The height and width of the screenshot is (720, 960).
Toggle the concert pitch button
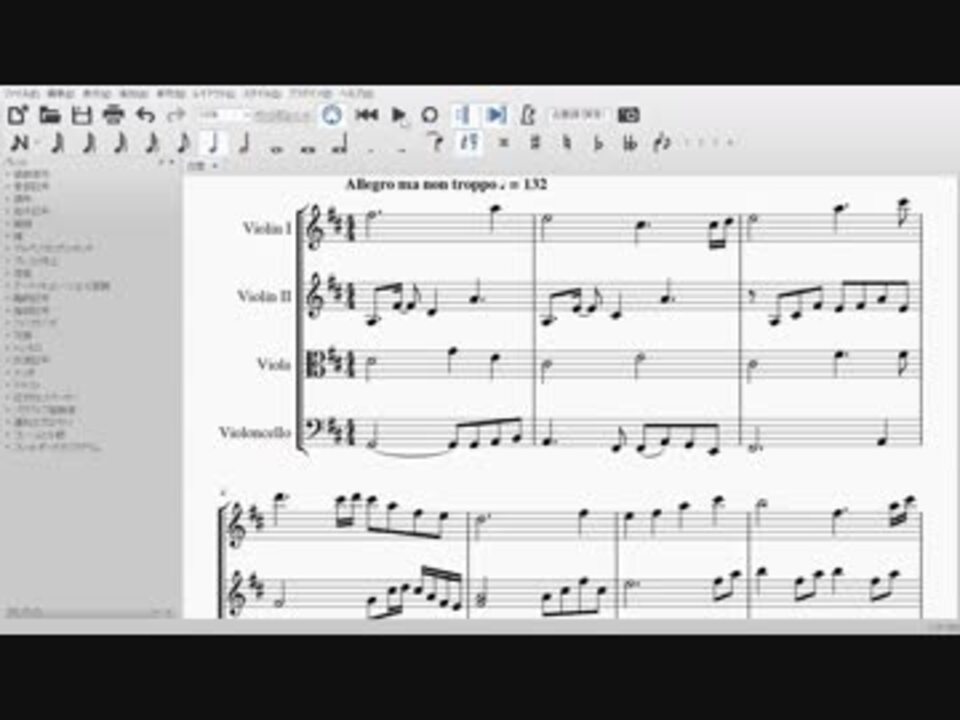[x=577, y=115]
